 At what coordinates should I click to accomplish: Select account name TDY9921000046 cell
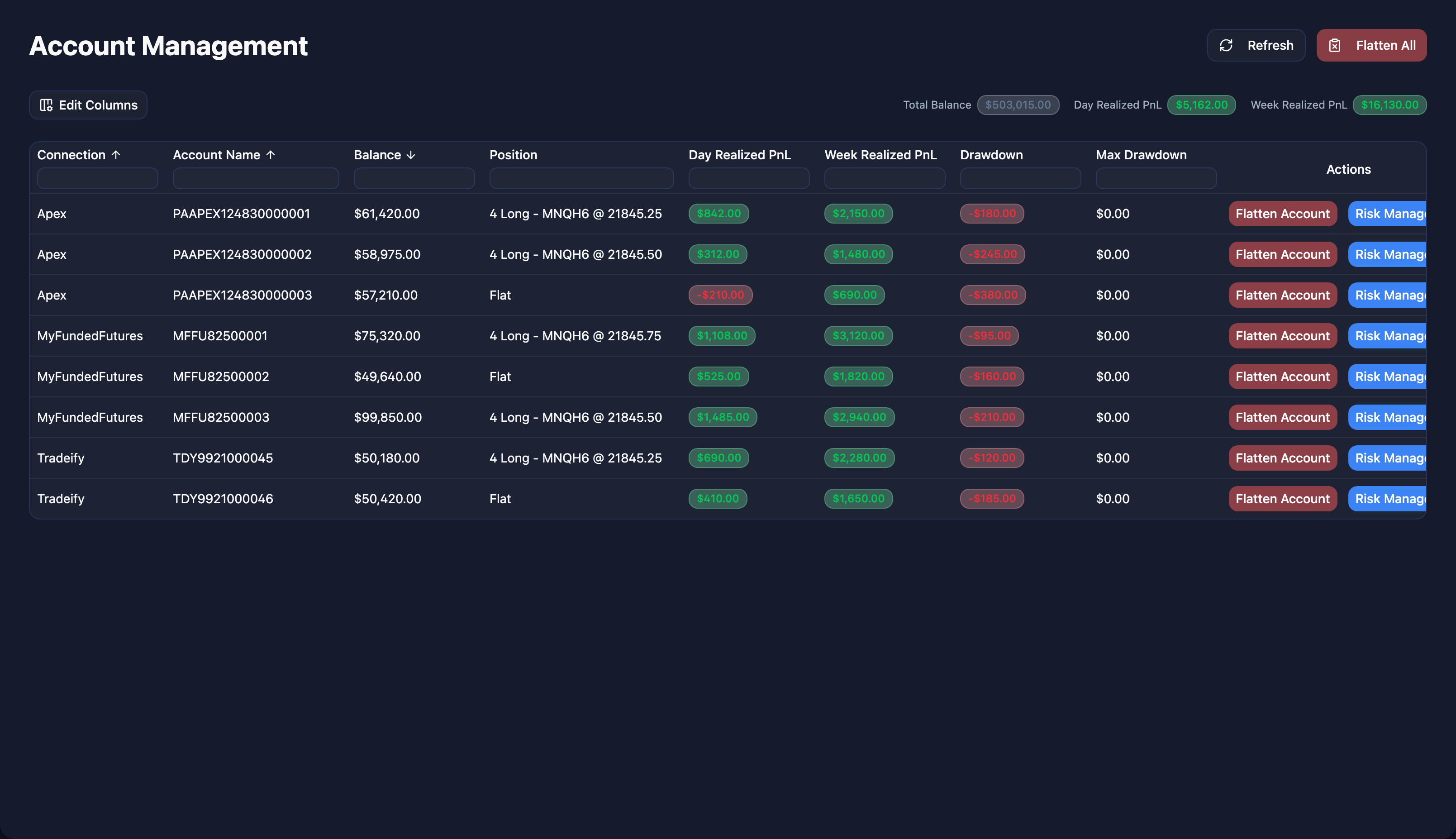pyautogui.click(x=223, y=499)
